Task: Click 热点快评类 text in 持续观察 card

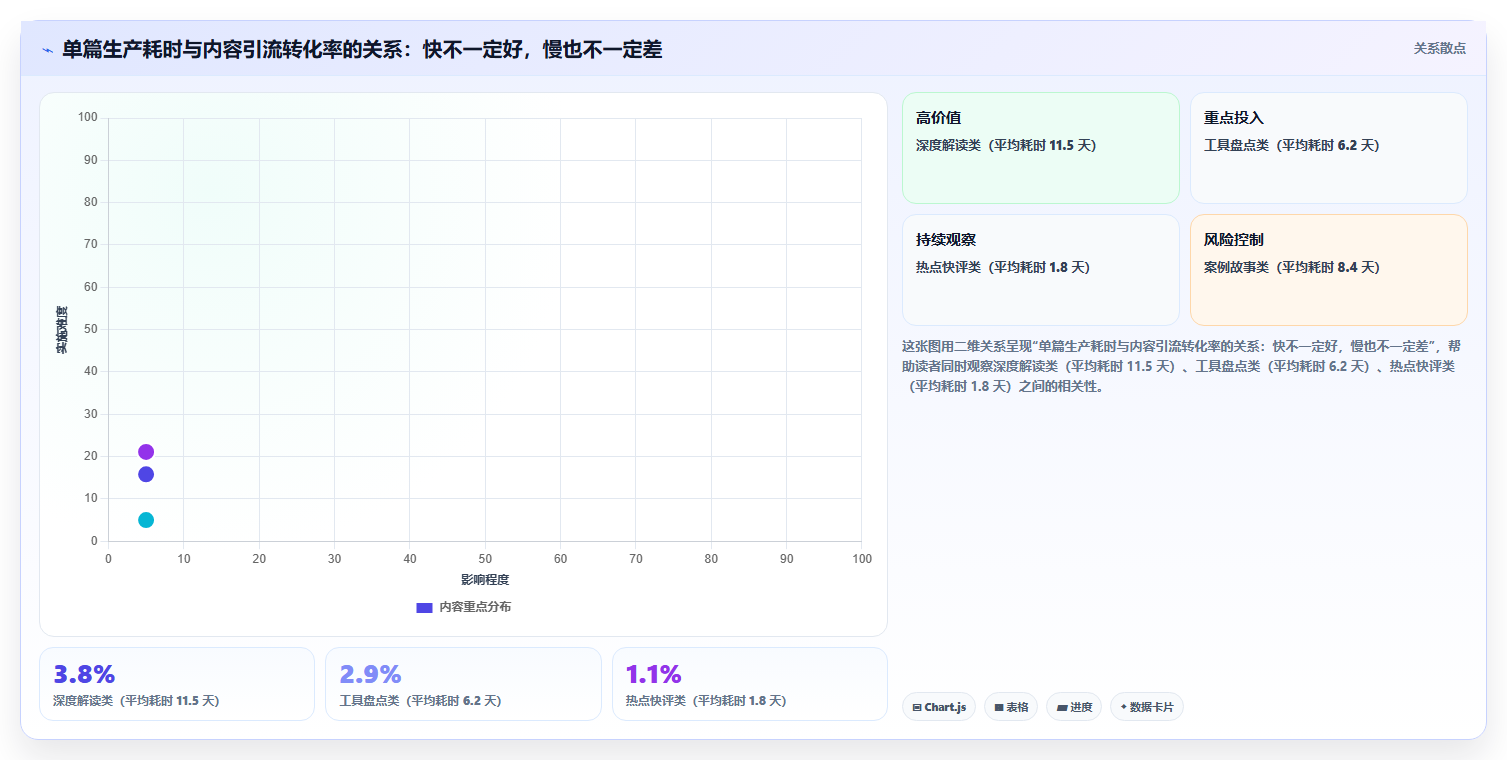Action: coord(1003,267)
